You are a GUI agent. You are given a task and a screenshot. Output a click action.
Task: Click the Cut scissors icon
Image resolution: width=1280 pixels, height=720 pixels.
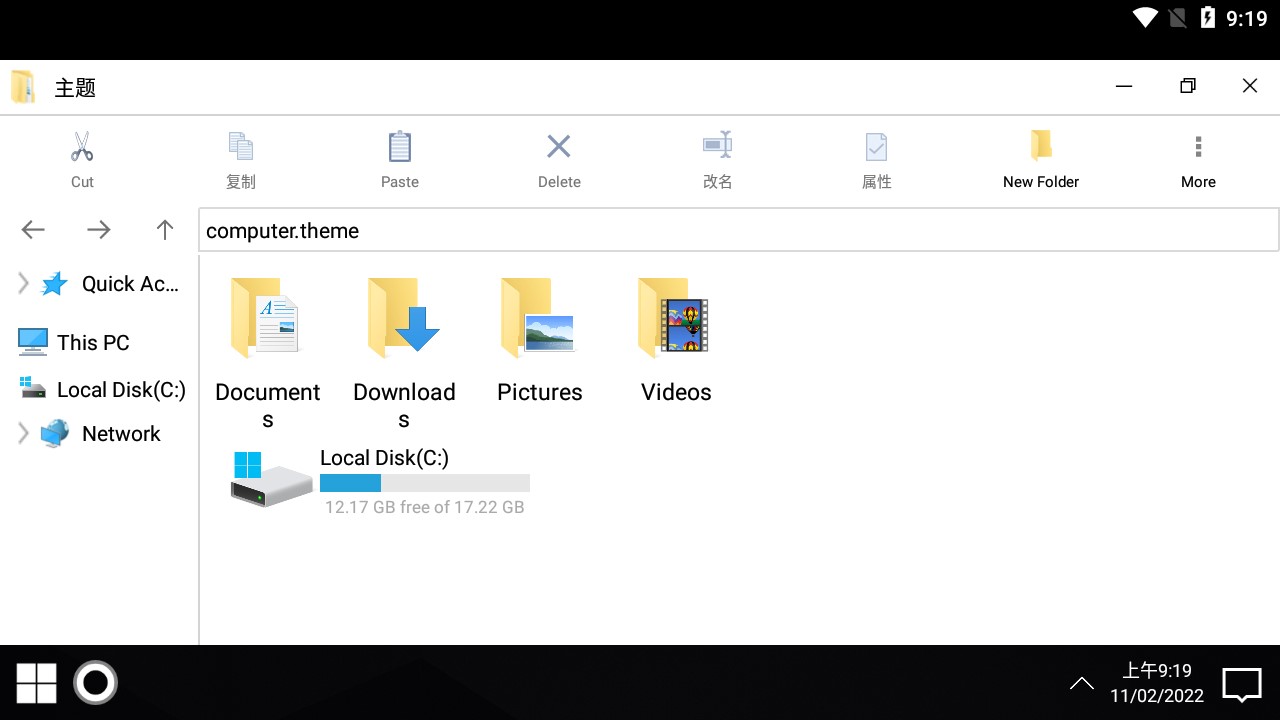coord(82,148)
